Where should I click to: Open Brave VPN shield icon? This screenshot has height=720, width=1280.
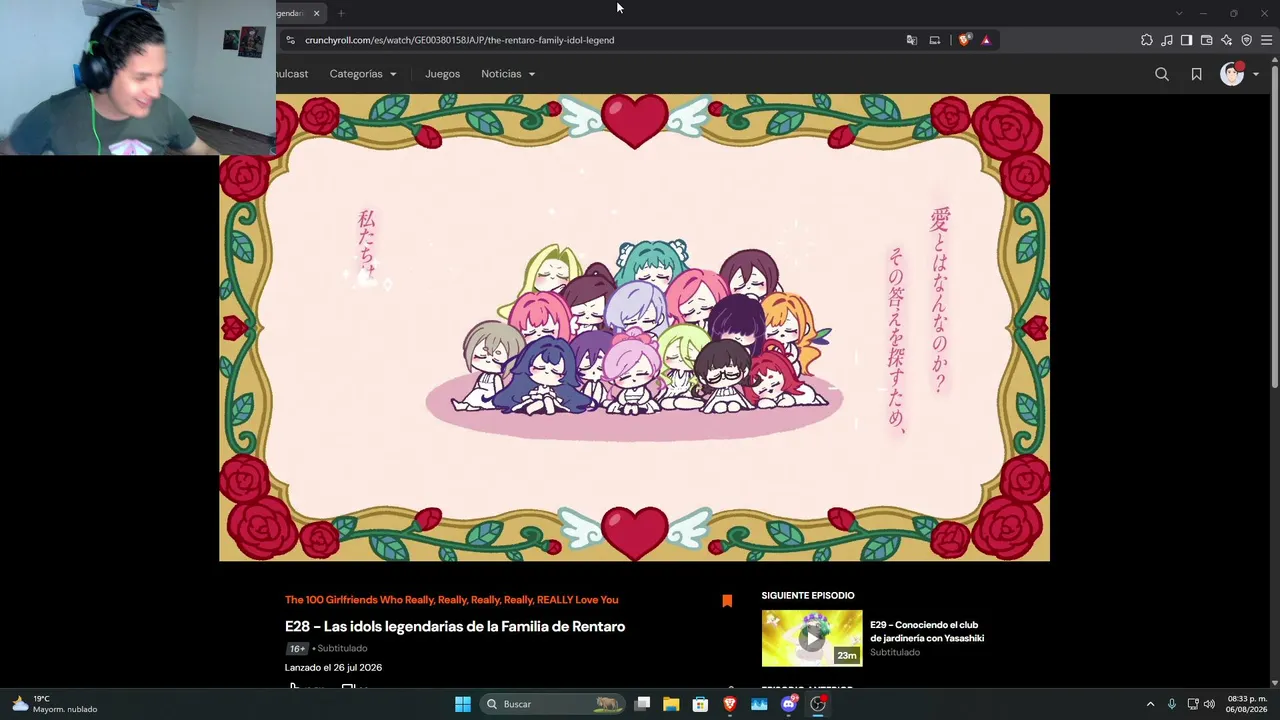1246,40
